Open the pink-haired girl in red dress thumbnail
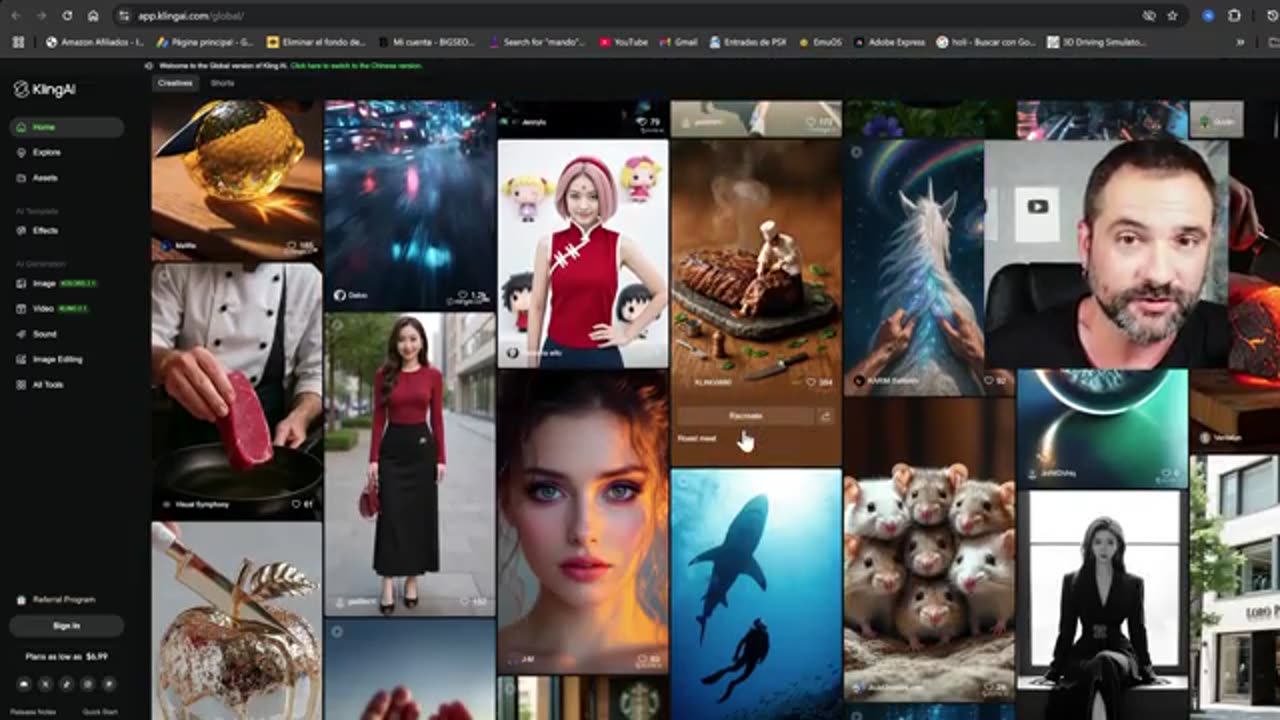The width and height of the screenshot is (1280, 720). click(582, 253)
